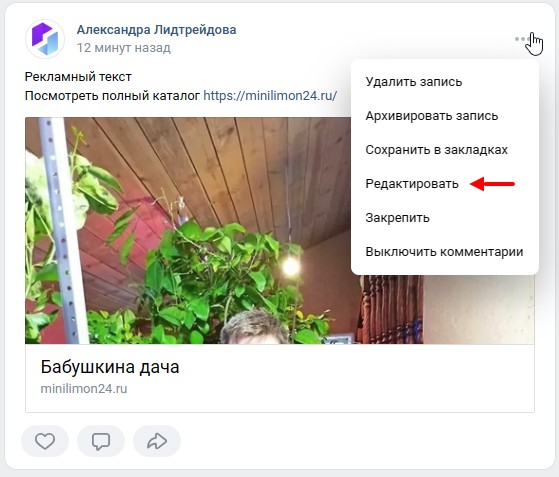This screenshot has height=477, width=559.
Task: Pin the post with Закрепить
Action: [x=397, y=218]
